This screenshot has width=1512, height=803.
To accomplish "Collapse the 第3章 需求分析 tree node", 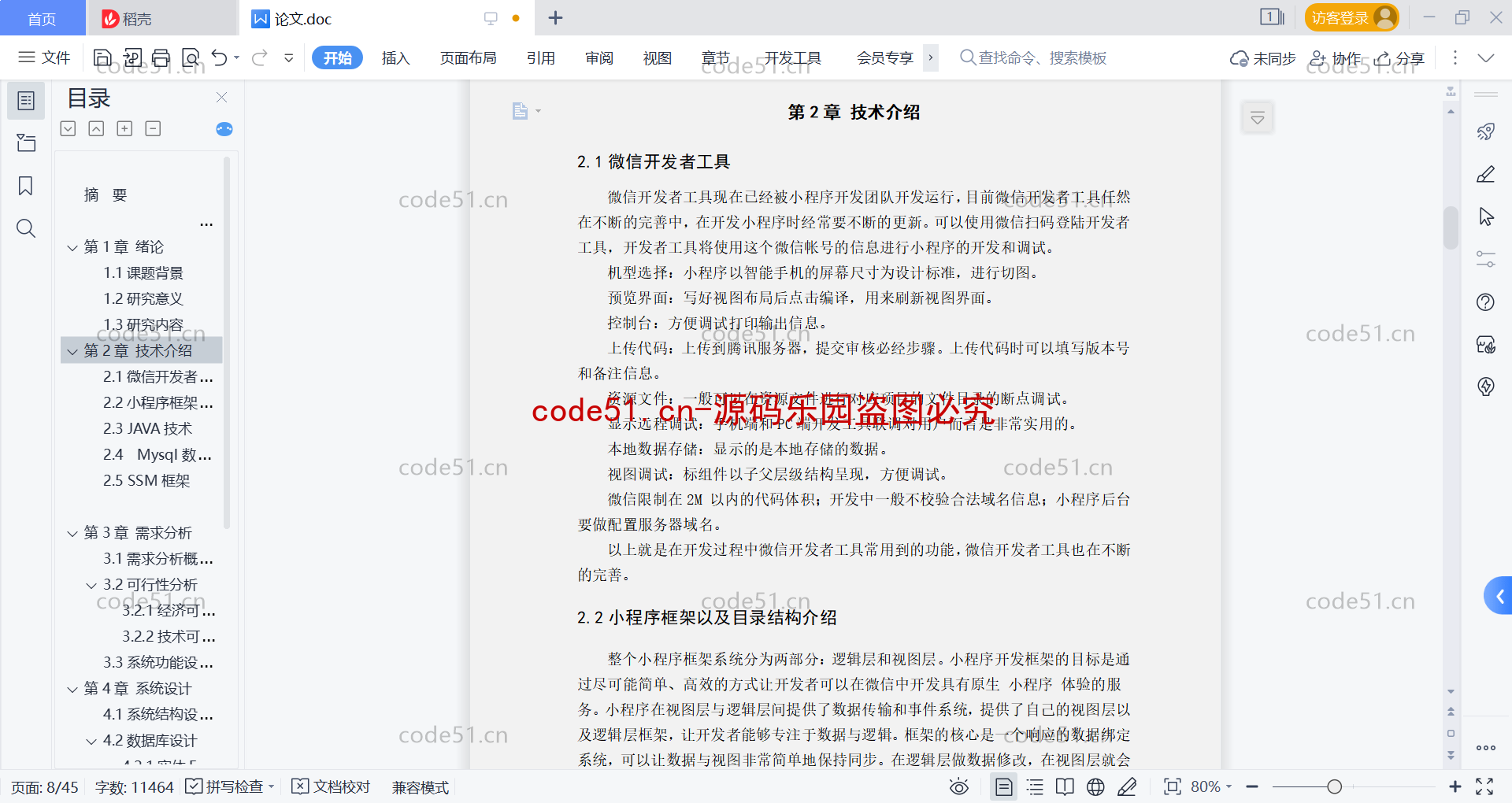I will 72,534.
